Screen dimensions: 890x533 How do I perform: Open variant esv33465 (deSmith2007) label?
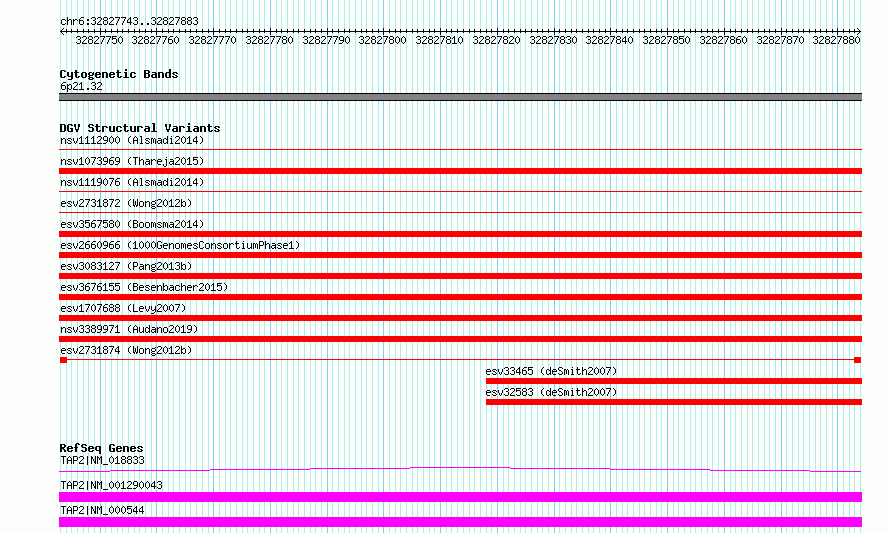point(551,371)
